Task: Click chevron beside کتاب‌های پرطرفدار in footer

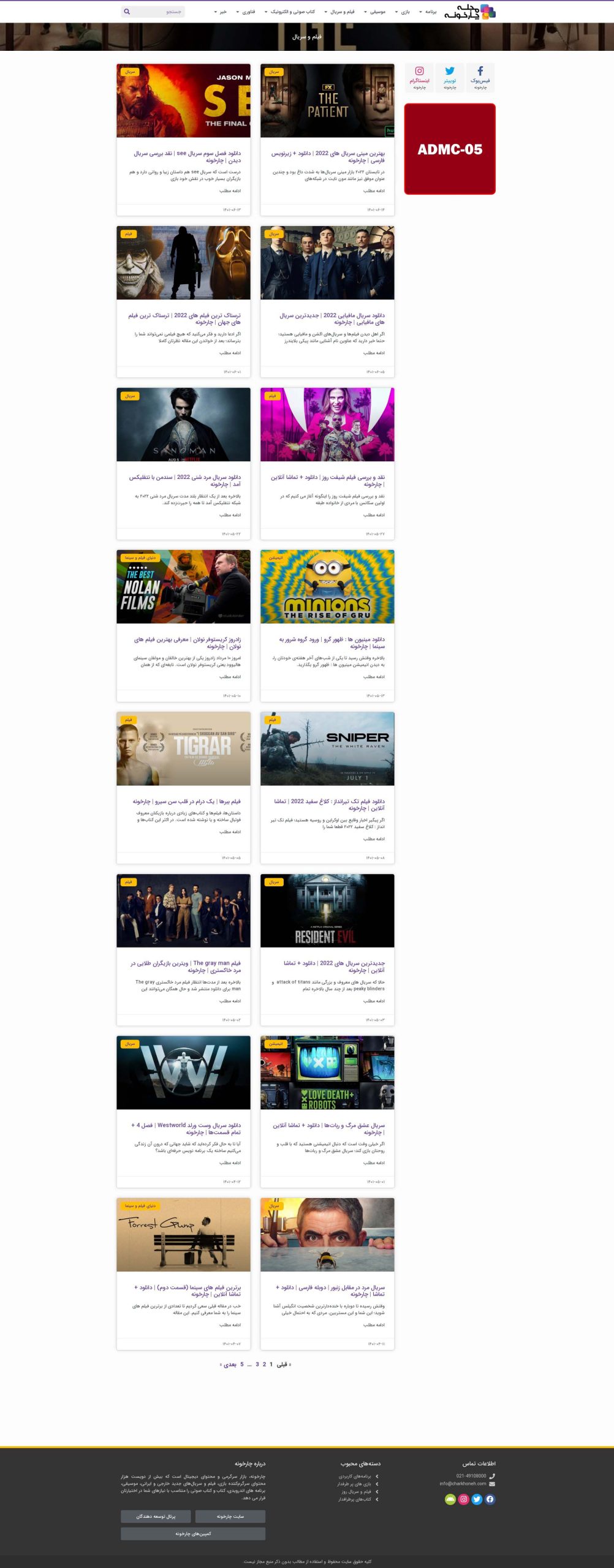Action: click(377, 1499)
